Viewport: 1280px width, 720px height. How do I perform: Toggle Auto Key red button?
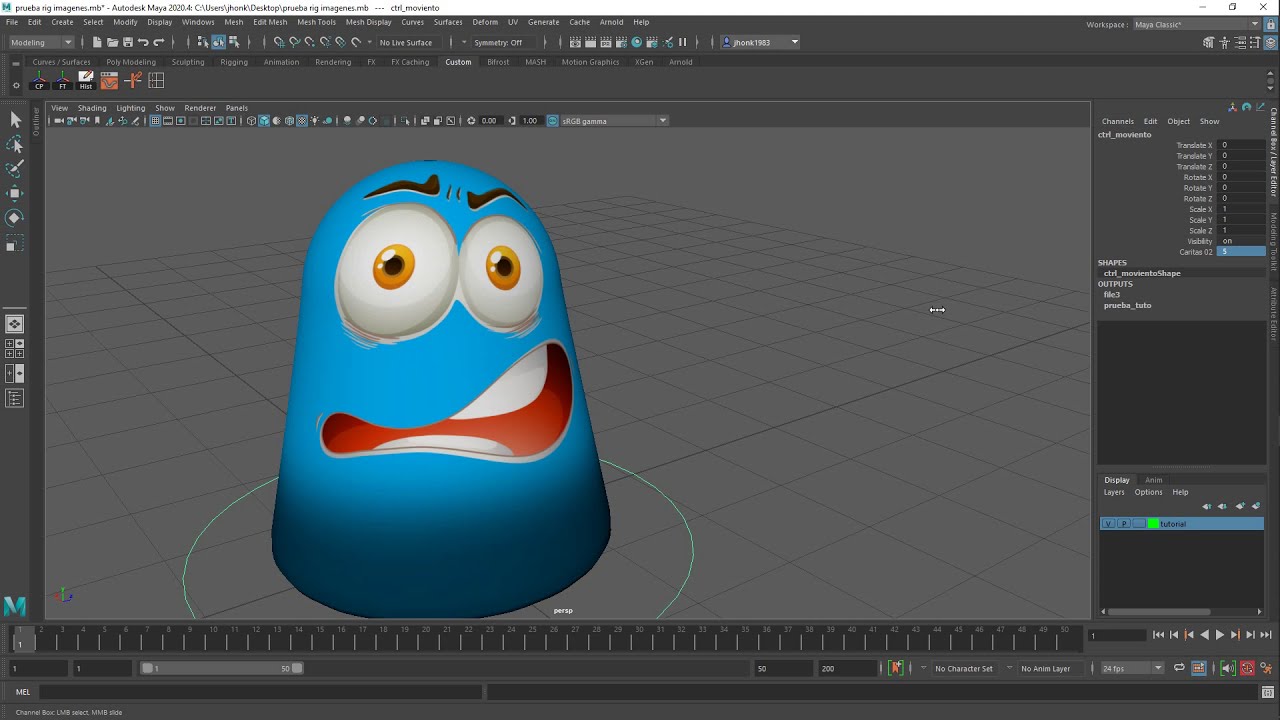coord(1247,668)
